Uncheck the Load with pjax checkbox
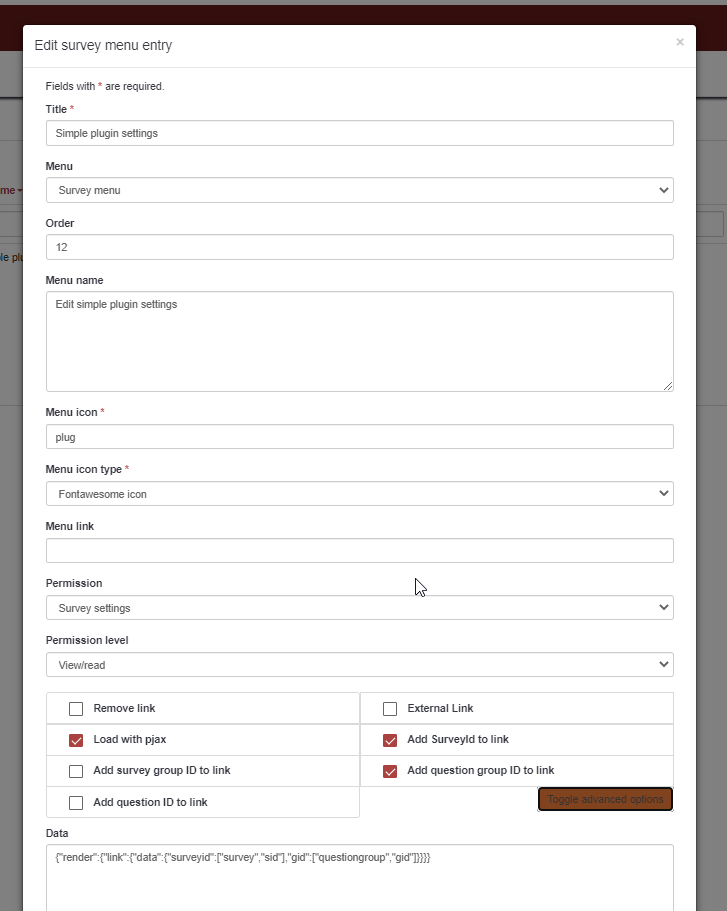The image size is (727, 911). pos(76,740)
